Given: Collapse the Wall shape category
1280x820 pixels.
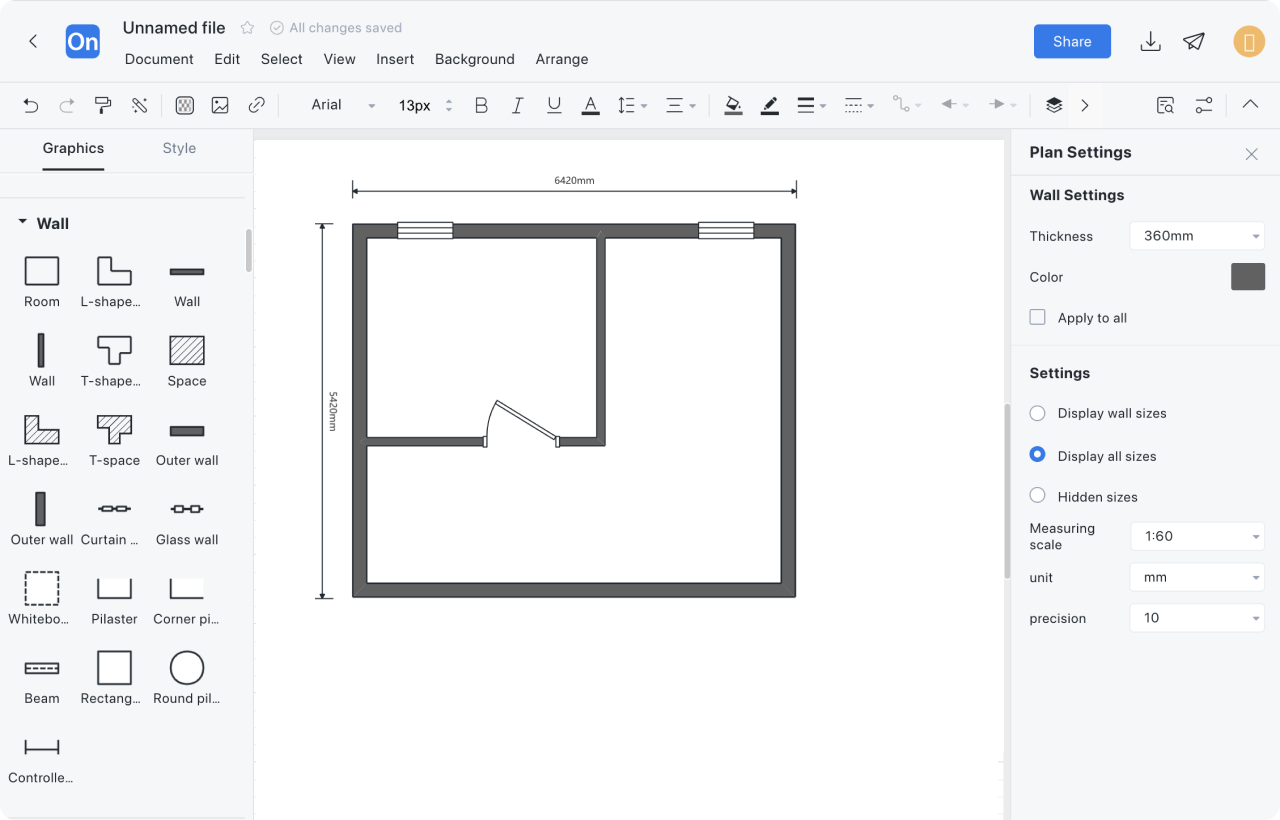Looking at the screenshot, I should (23, 223).
